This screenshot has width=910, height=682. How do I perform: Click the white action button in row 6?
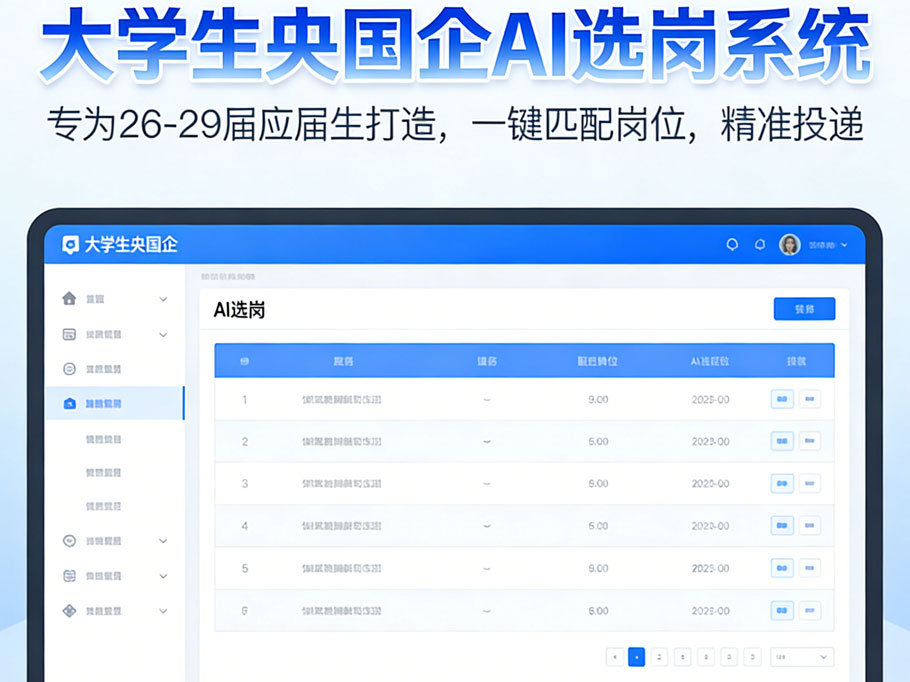point(810,610)
